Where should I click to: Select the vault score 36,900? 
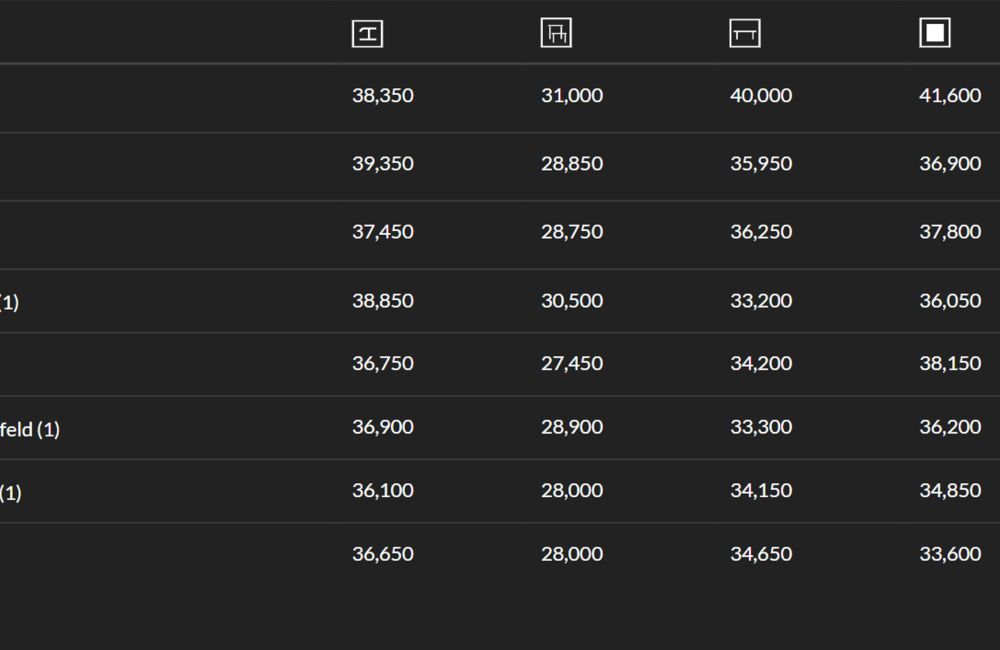[x=382, y=427]
